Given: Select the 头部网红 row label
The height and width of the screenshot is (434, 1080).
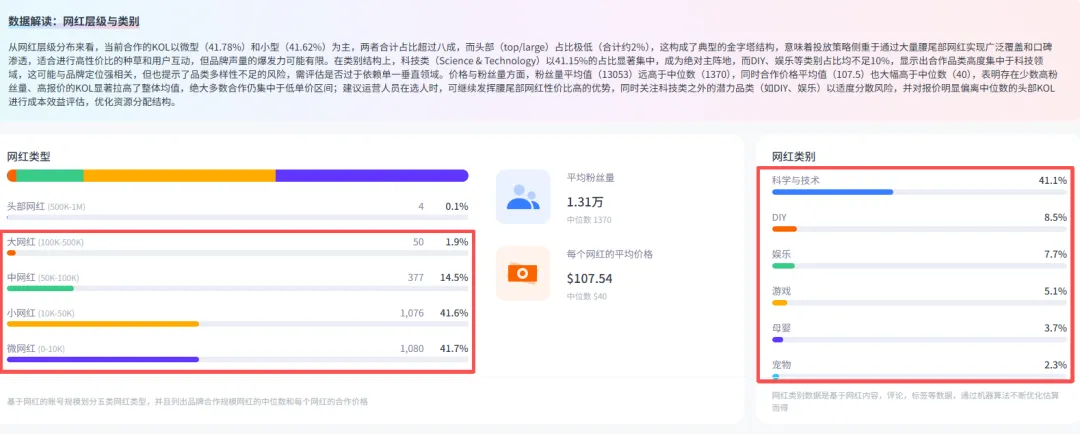Looking at the screenshot, I should pos(46,206).
